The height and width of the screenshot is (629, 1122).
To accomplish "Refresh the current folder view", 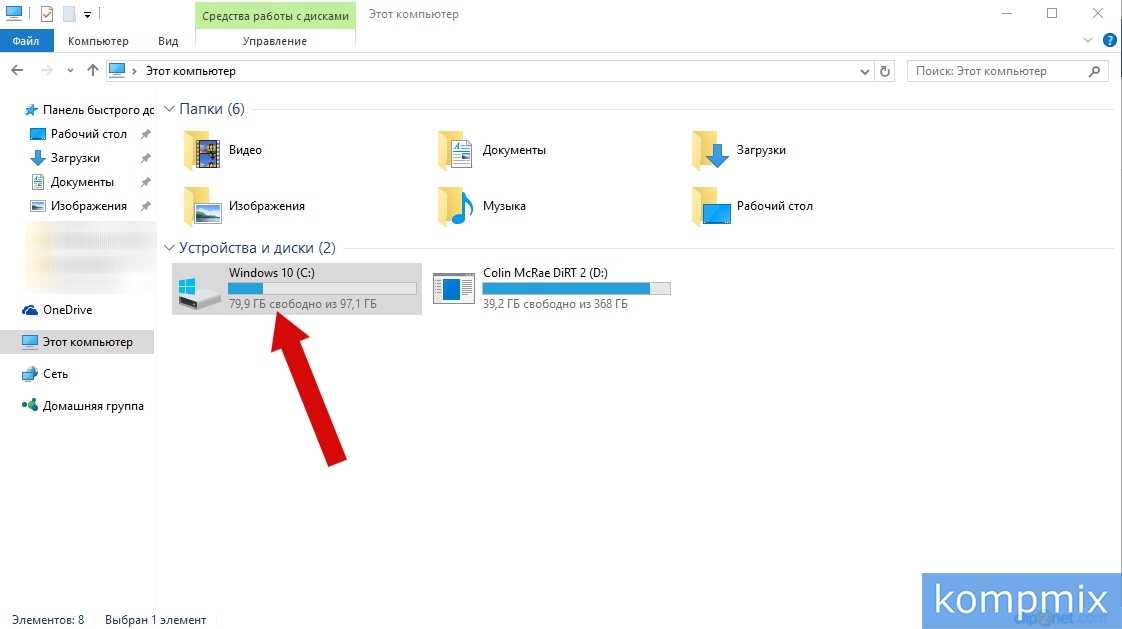I will tap(885, 71).
